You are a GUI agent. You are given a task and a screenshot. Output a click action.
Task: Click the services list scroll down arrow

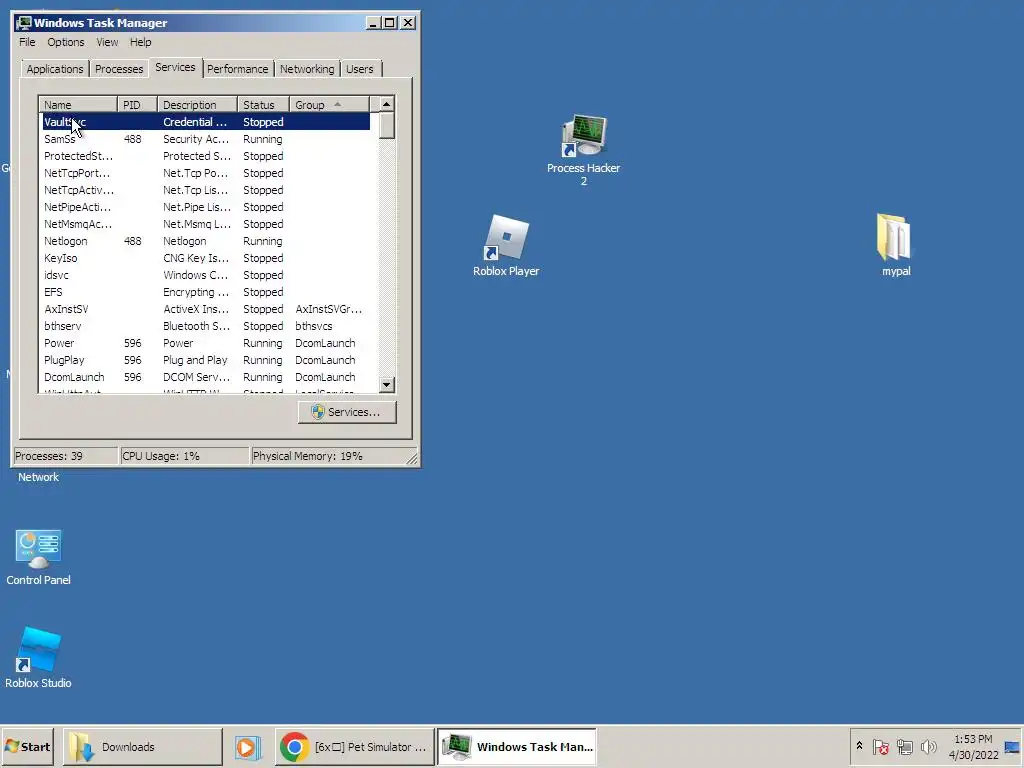click(387, 385)
